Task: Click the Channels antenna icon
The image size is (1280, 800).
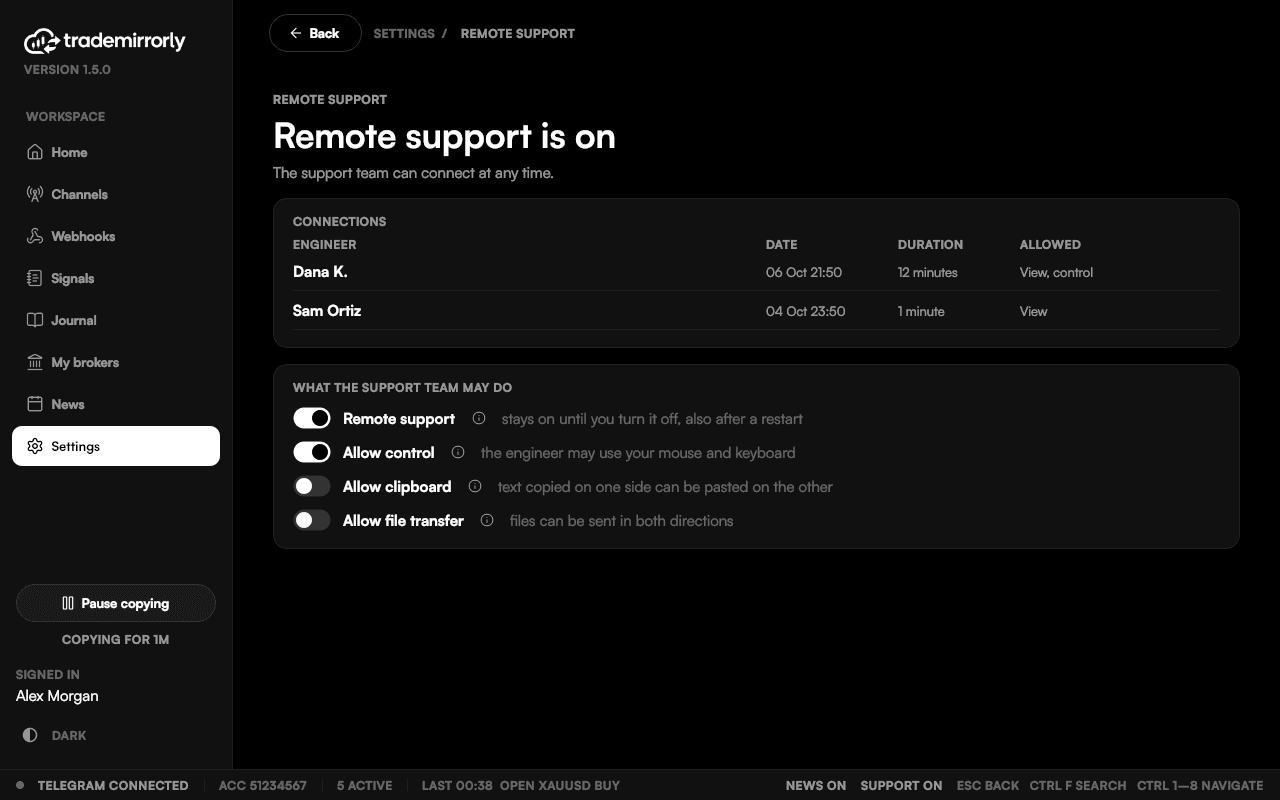Action: click(35, 194)
